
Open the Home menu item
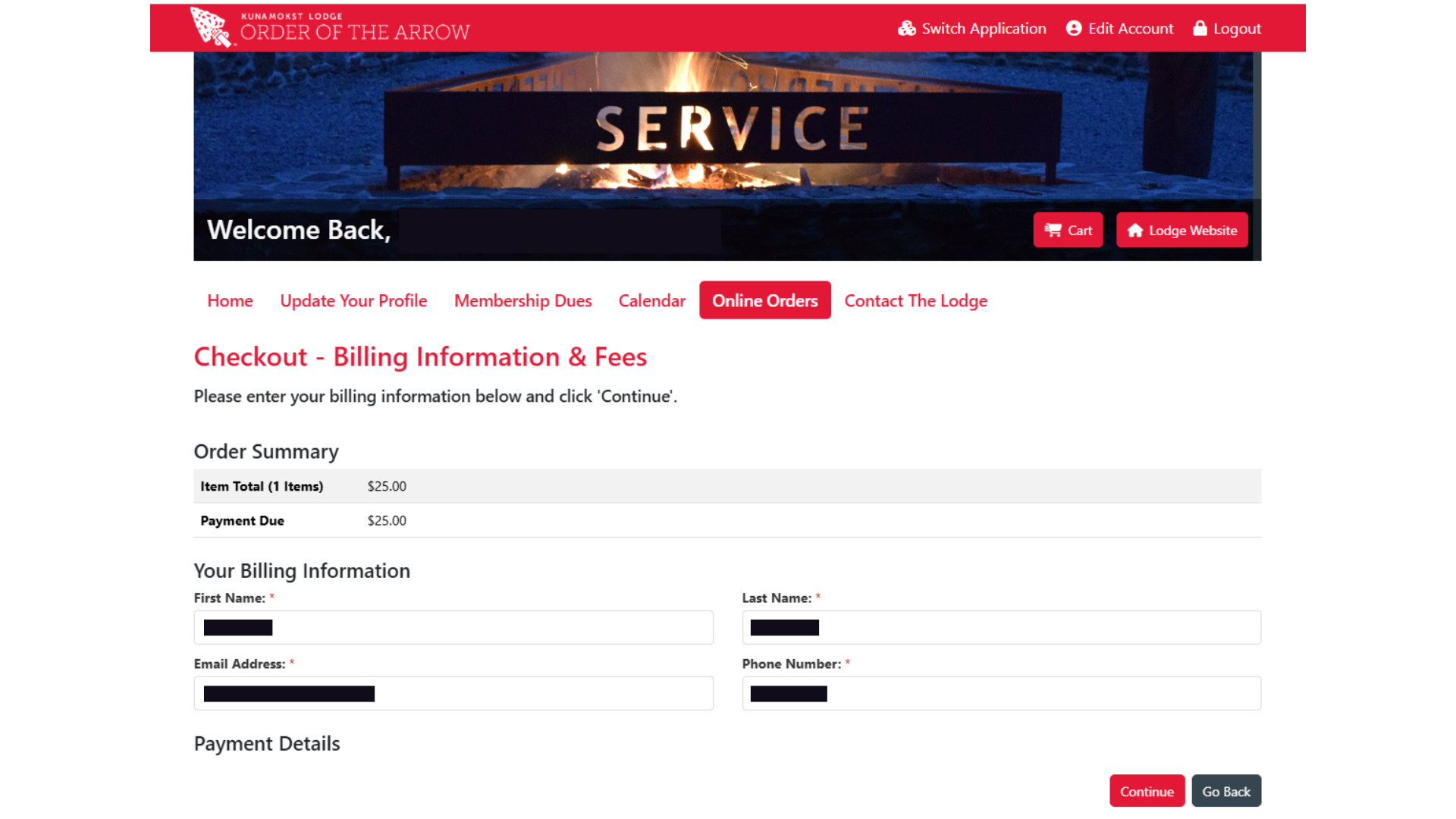[x=230, y=301]
